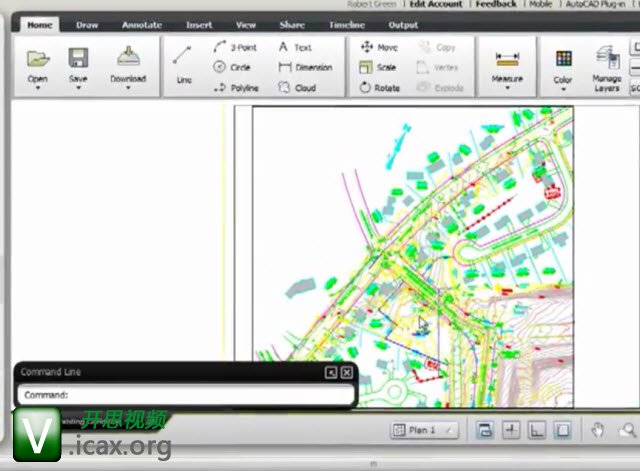
Task: Switch to the Insert tab
Action: pos(199,25)
